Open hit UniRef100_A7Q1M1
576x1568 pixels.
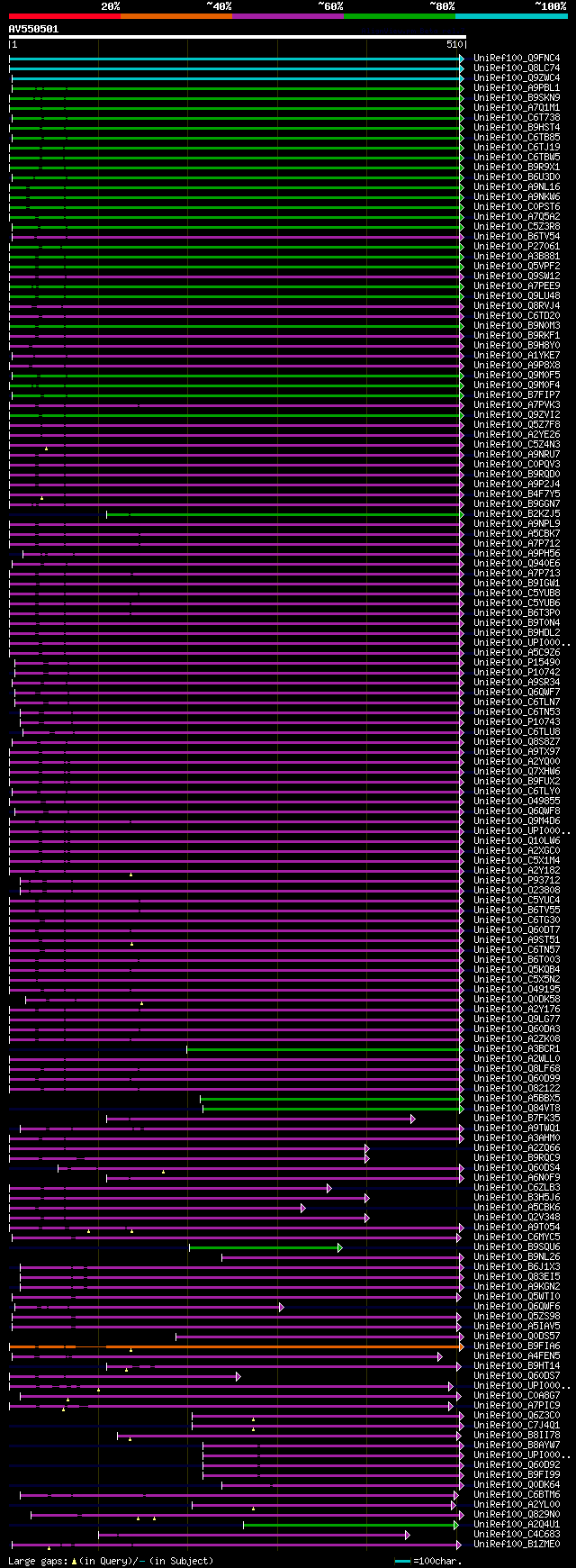[517, 108]
